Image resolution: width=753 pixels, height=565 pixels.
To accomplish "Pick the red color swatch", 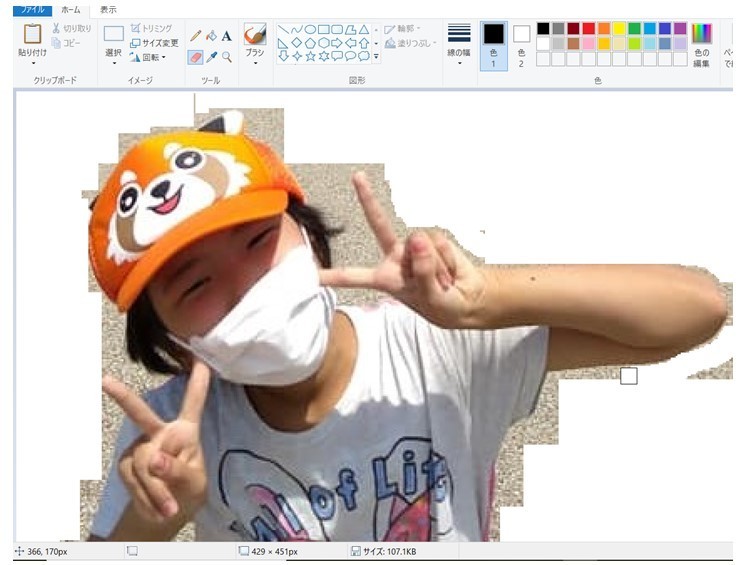I will click(589, 29).
